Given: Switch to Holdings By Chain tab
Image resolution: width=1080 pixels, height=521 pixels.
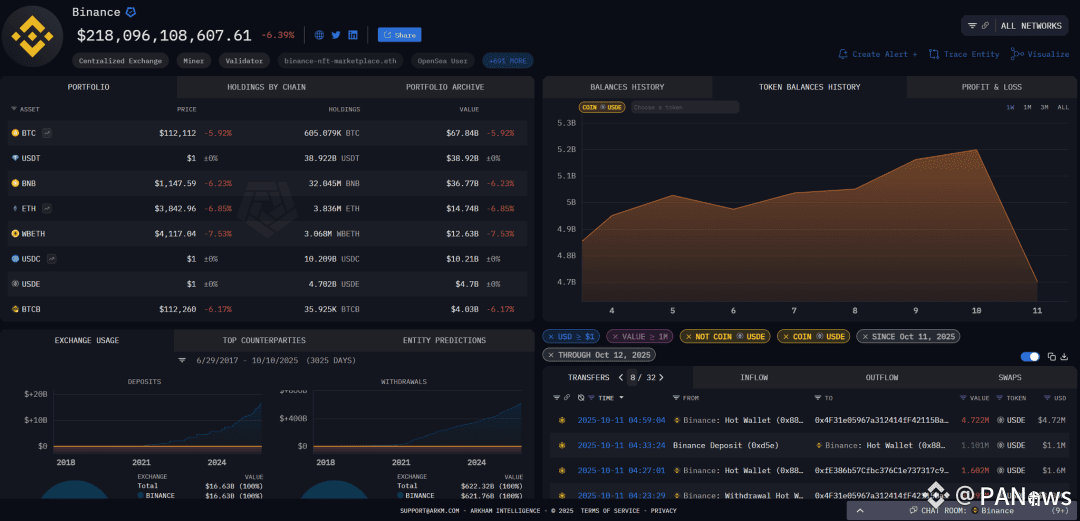Looking at the screenshot, I should 266,87.
